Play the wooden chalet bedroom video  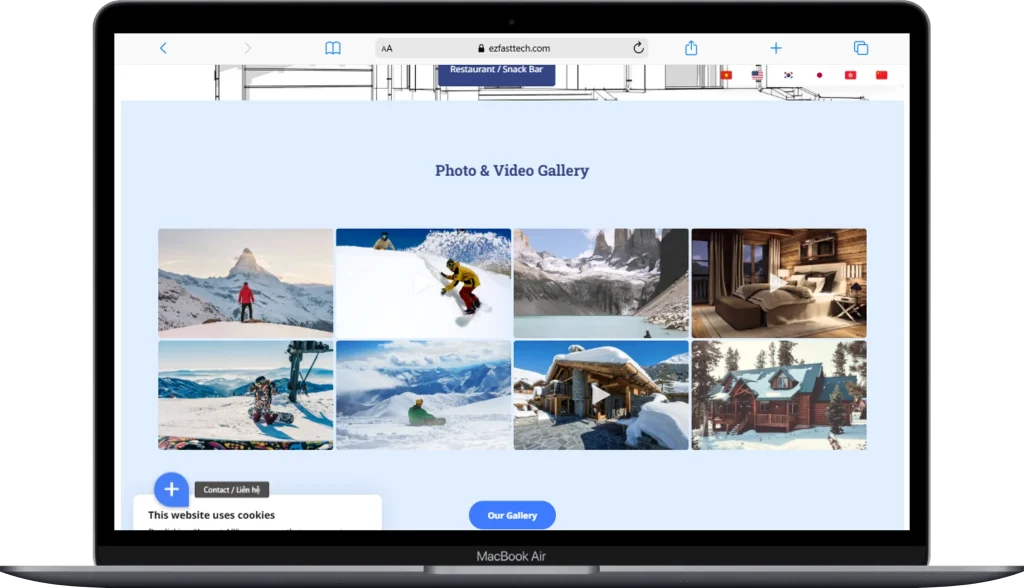point(779,283)
